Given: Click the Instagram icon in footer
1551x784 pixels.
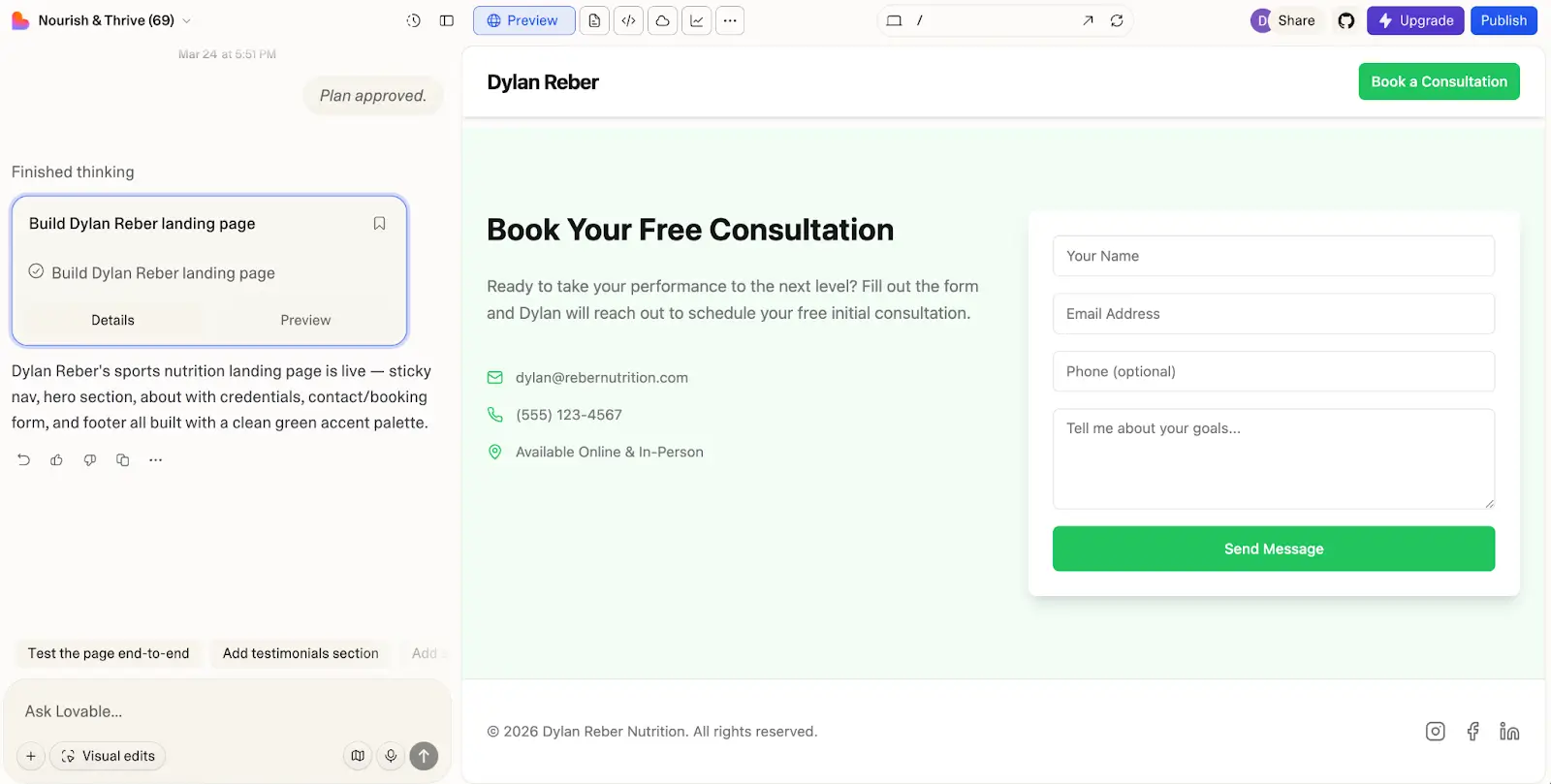Looking at the screenshot, I should (x=1436, y=732).
